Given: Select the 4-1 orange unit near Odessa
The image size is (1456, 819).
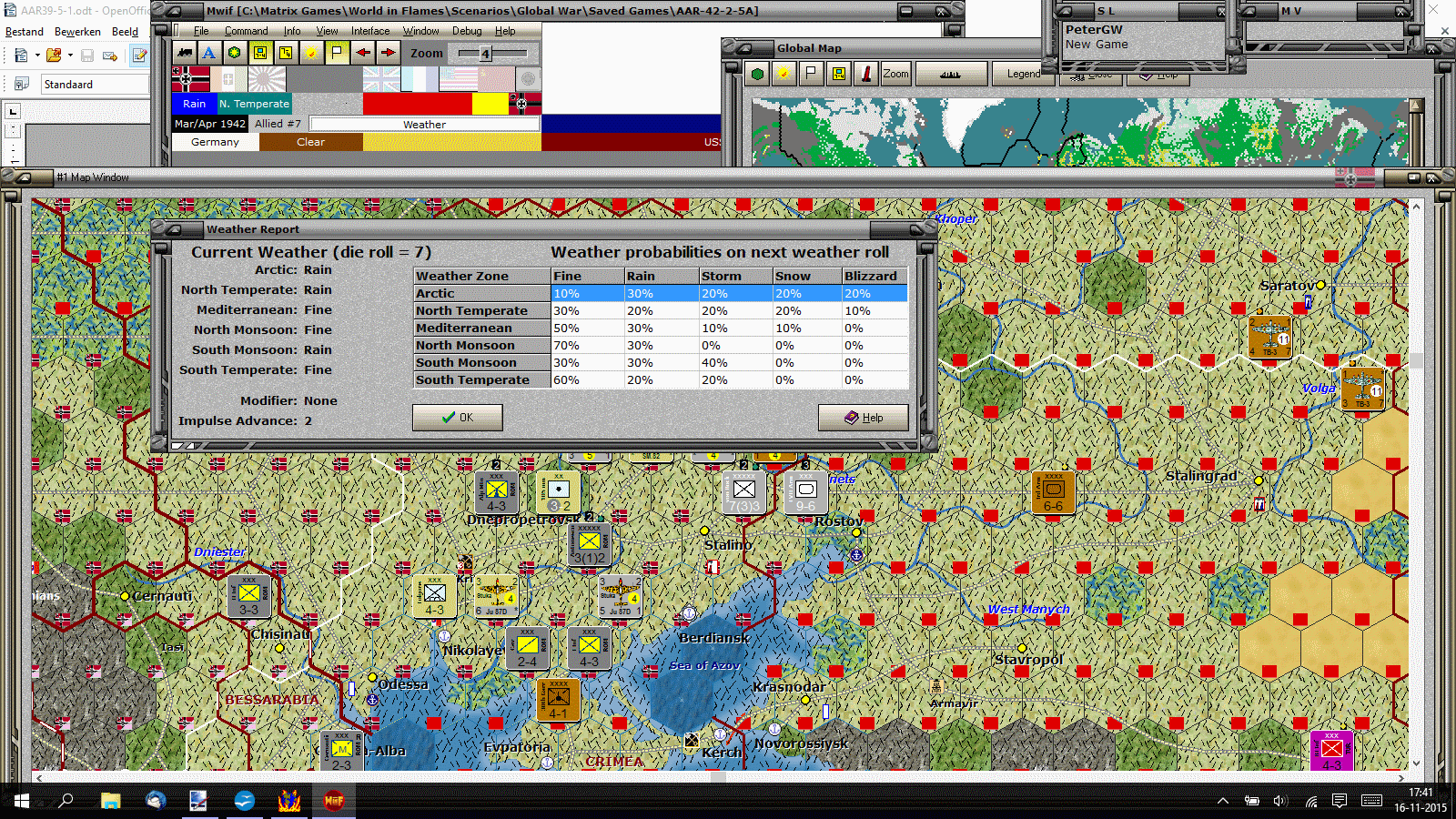Looking at the screenshot, I should coord(559,699).
